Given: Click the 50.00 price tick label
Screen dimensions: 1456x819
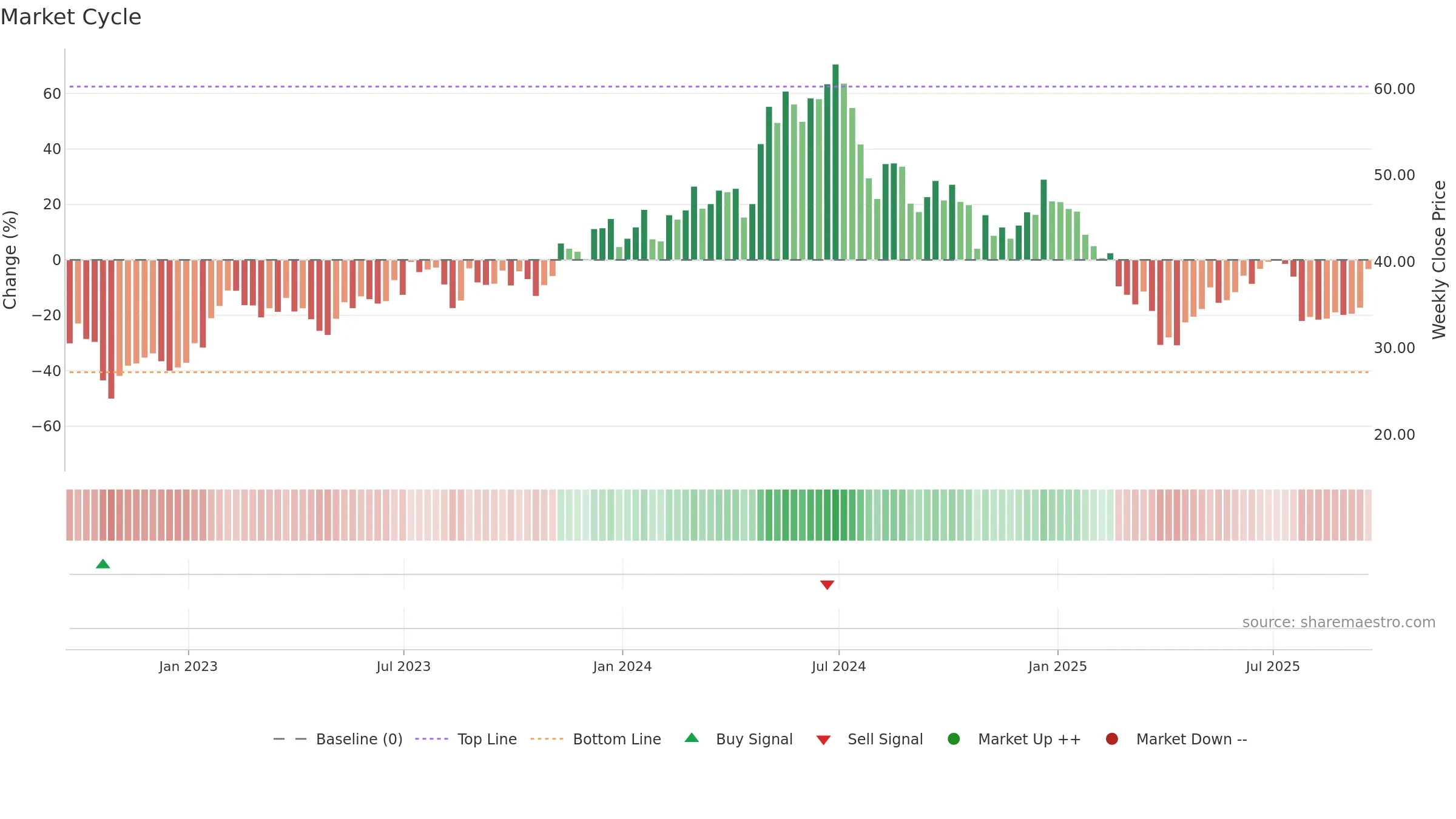Looking at the screenshot, I should pos(1395,175).
